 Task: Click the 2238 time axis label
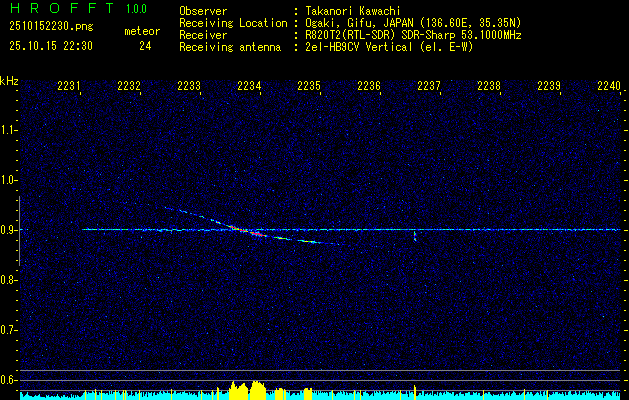(x=489, y=85)
